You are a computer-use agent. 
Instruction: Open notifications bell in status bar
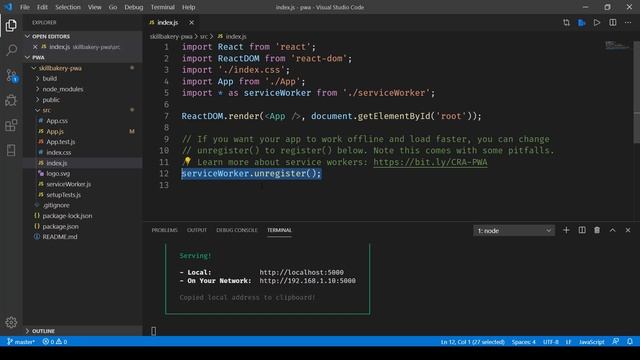tap(630, 341)
